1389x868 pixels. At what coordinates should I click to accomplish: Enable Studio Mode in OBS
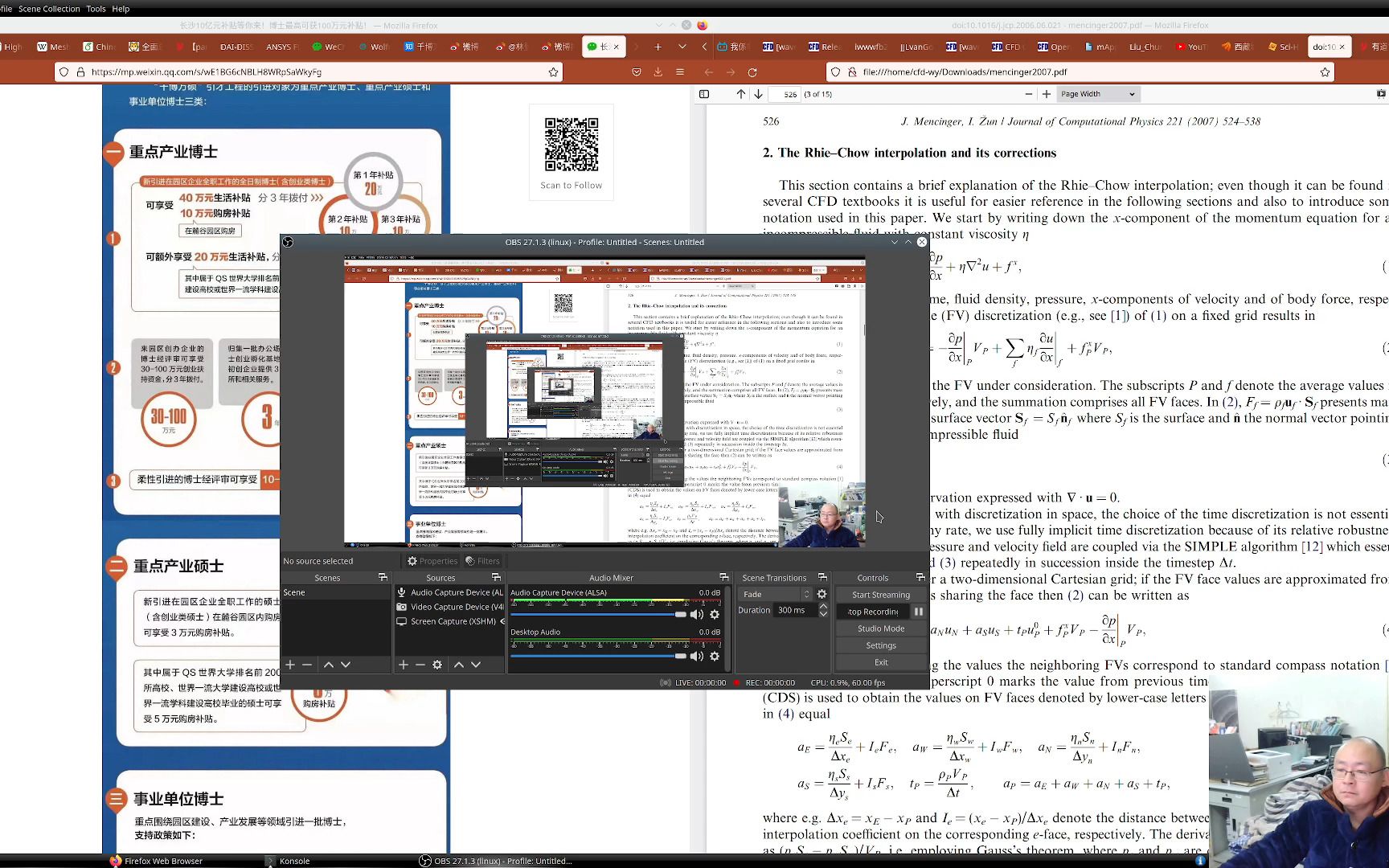click(881, 628)
